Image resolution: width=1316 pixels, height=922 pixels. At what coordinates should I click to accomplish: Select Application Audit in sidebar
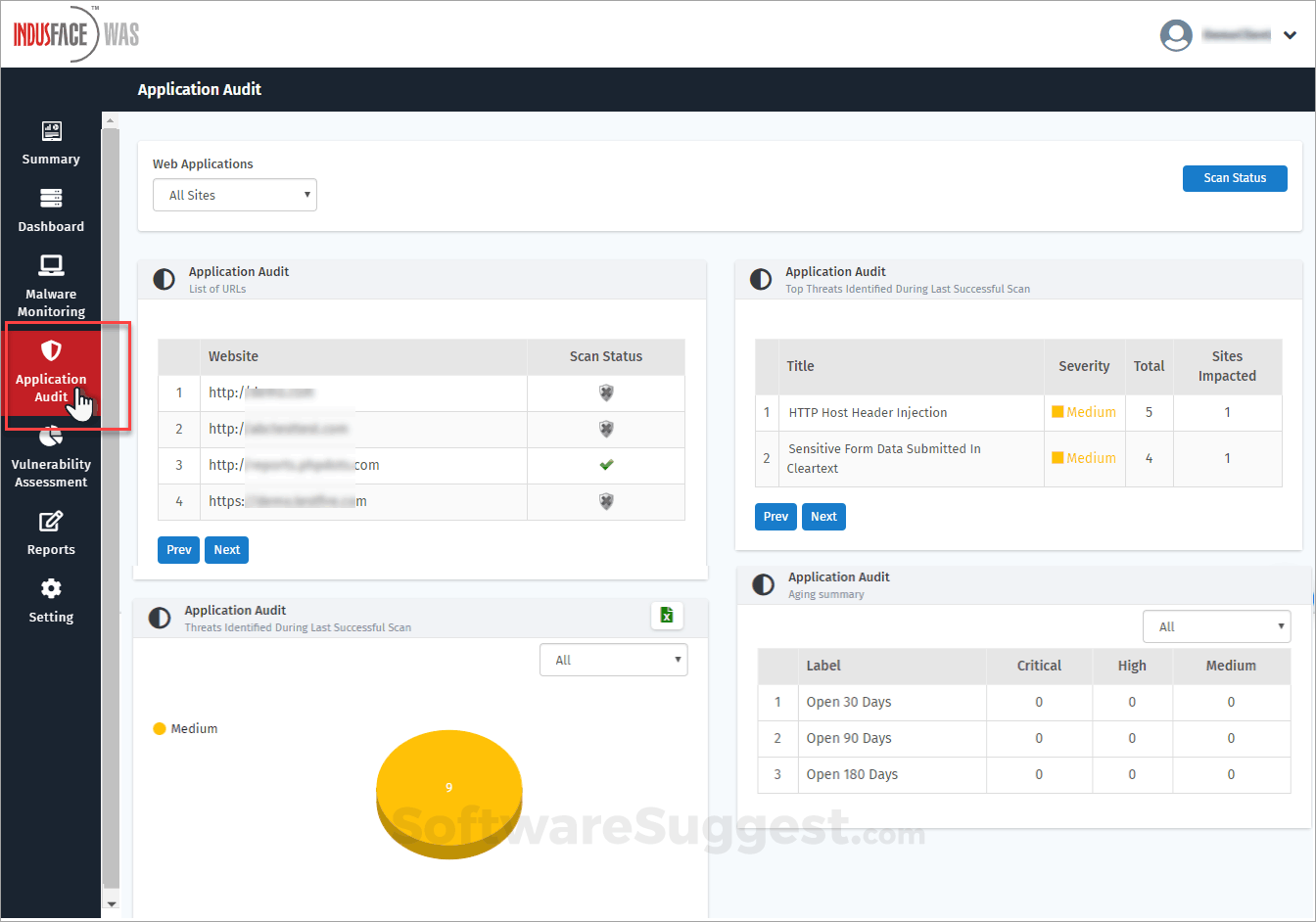tap(51, 373)
